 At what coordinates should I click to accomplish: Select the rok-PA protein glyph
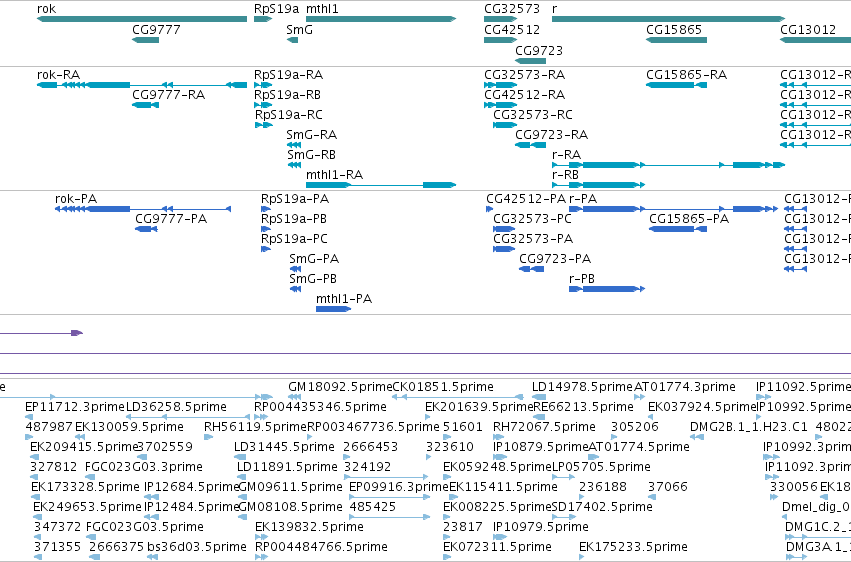click(x=143, y=209)
